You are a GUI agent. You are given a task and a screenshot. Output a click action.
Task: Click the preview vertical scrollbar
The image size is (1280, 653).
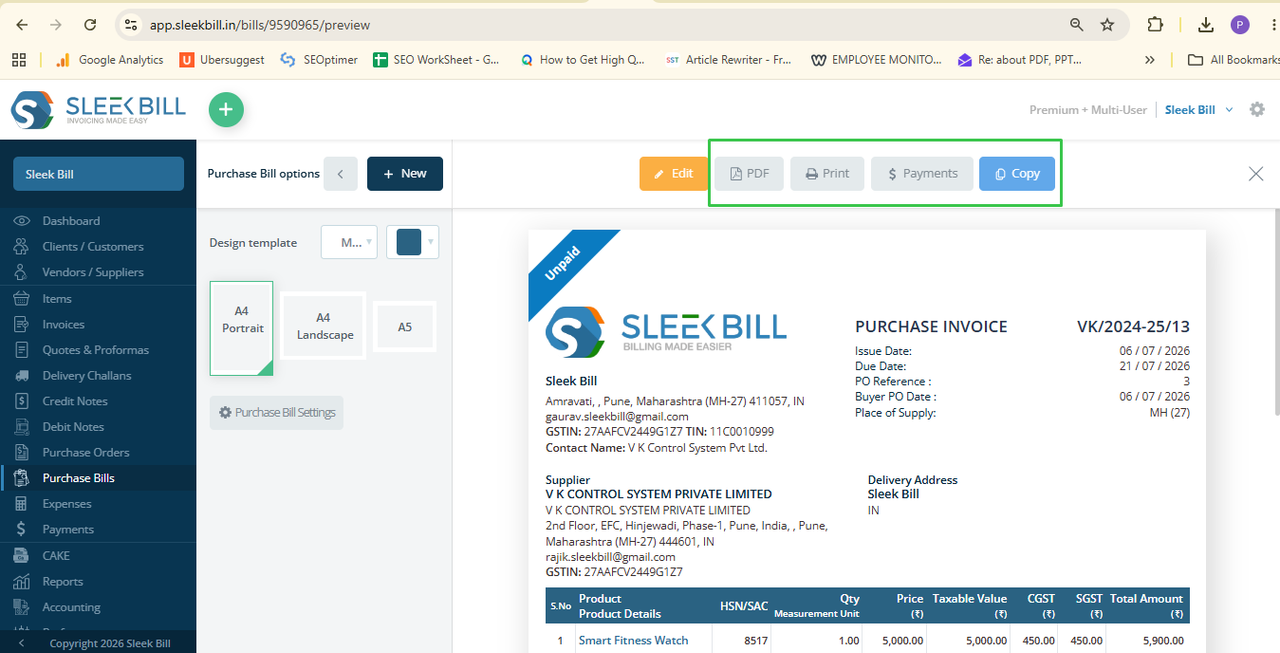coord(1275,312)
